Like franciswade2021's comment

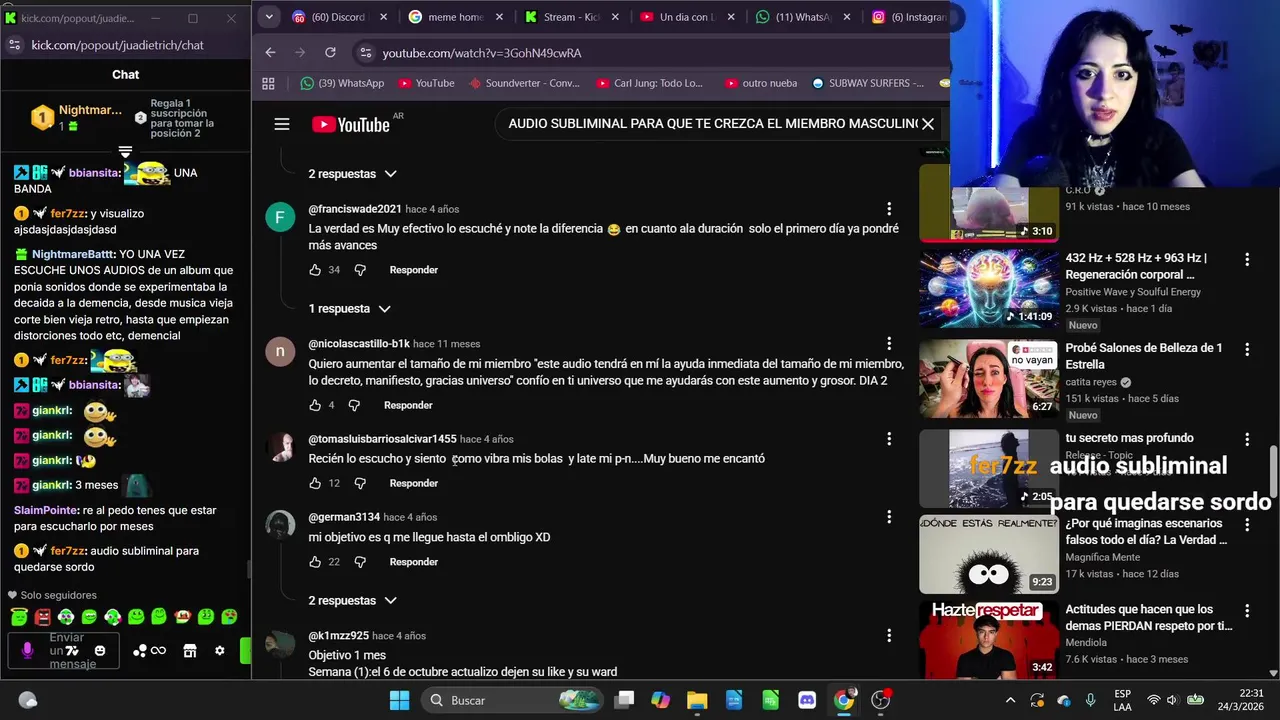click(x=315, y=270)
